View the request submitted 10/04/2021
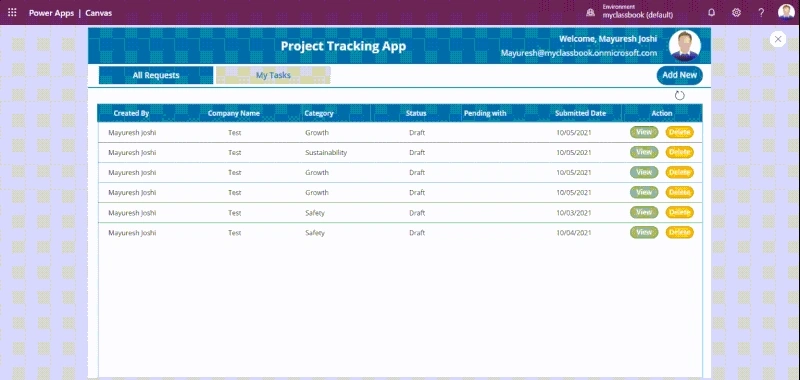The image size is (800, 380). [x=644, y=232]
